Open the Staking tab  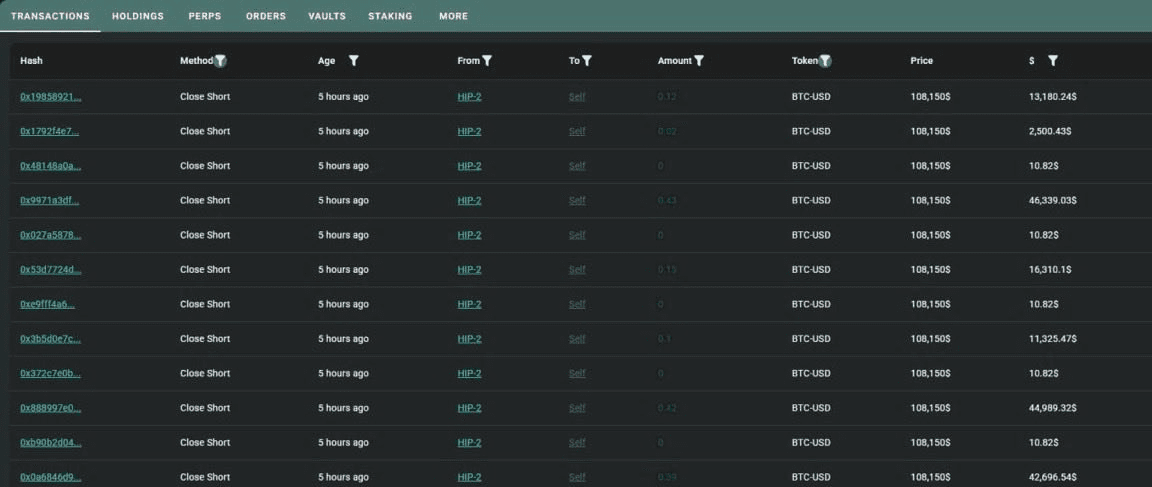389,16
